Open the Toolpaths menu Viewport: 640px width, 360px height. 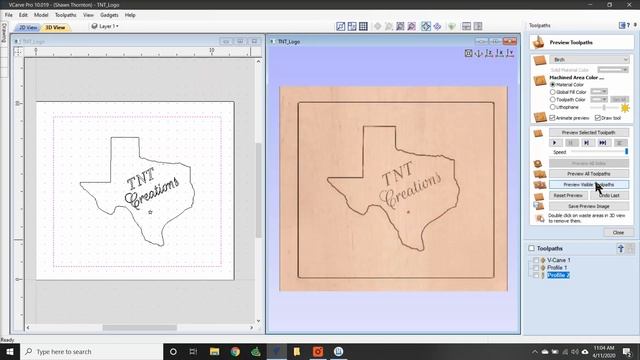click(66, 15)
